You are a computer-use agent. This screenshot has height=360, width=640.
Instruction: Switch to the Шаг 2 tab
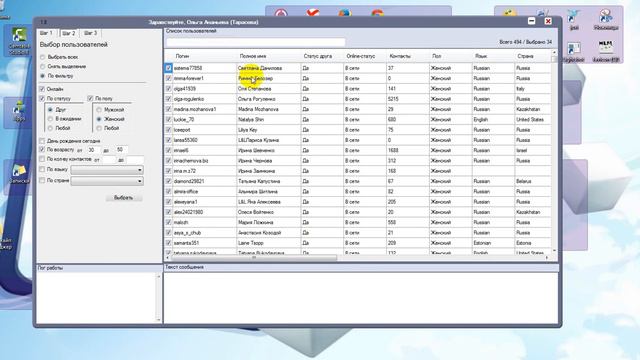69,33
